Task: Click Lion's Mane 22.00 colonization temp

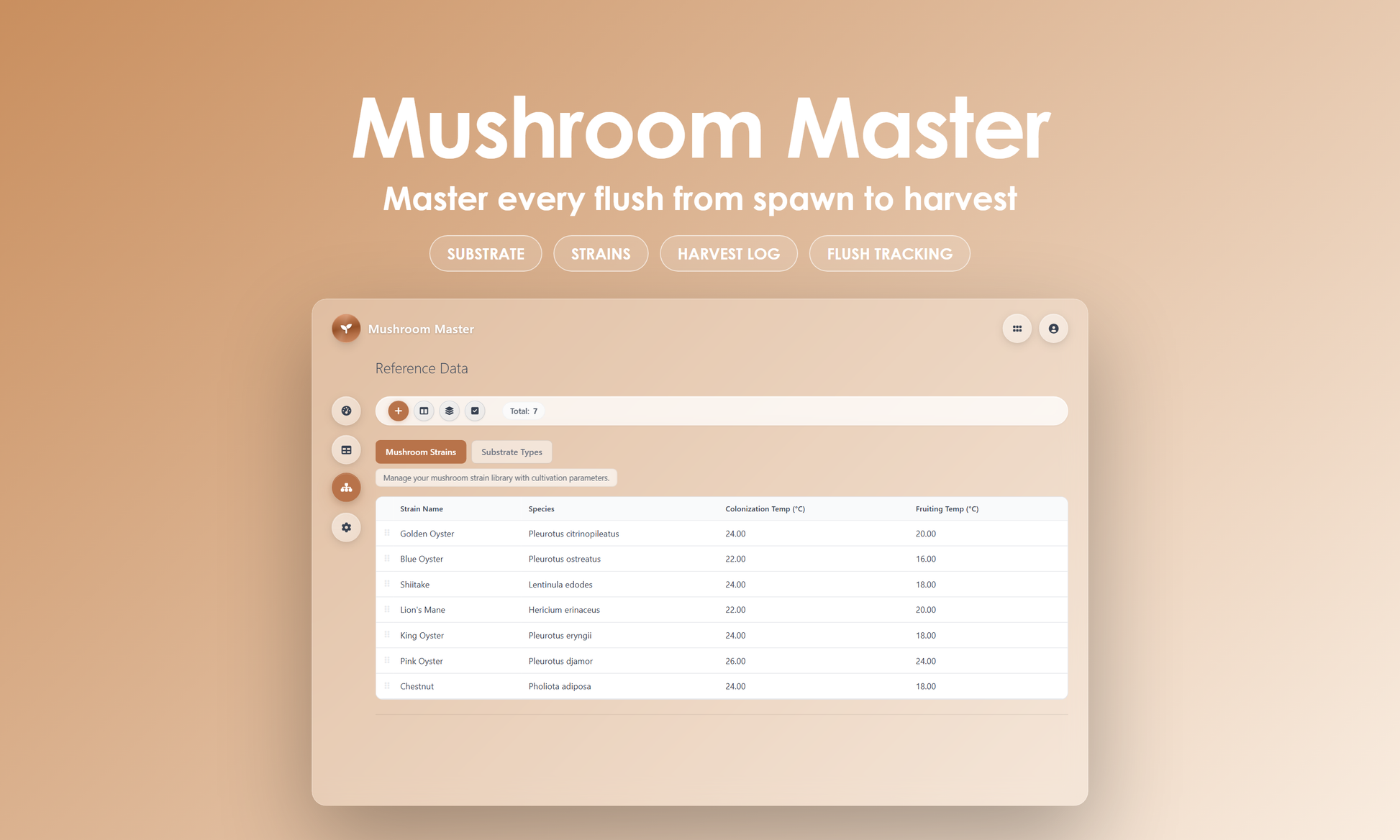Action: pyautogui.click(x=735, y=610)
